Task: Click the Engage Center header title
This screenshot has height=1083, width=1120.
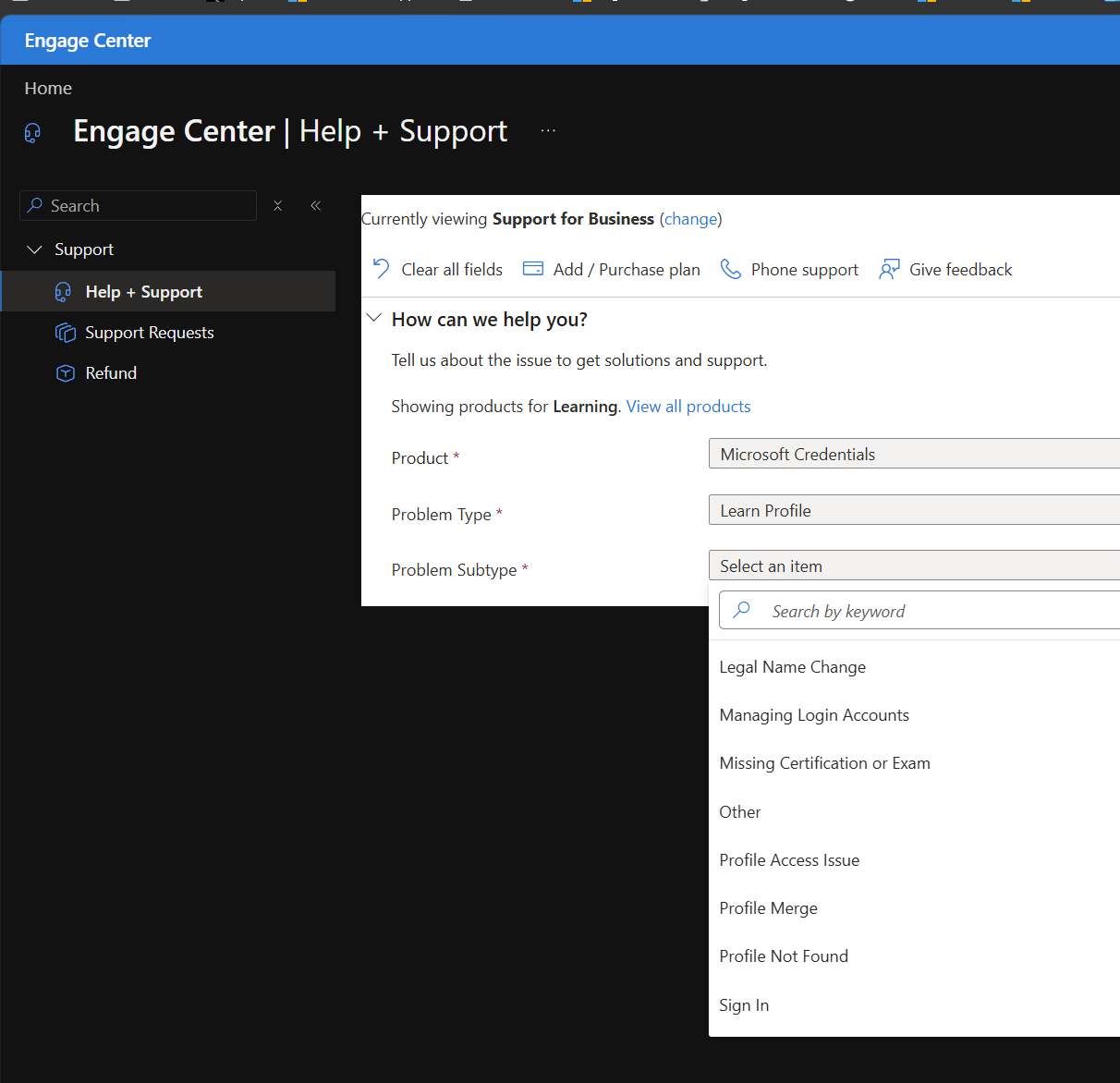Action: [x=88, y=41]
